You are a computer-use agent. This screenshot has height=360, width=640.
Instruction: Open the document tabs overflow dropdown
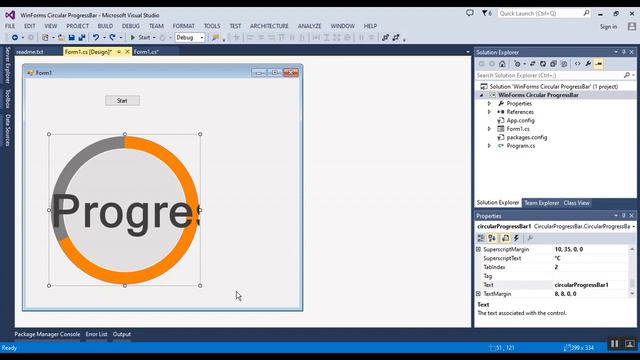468,52
